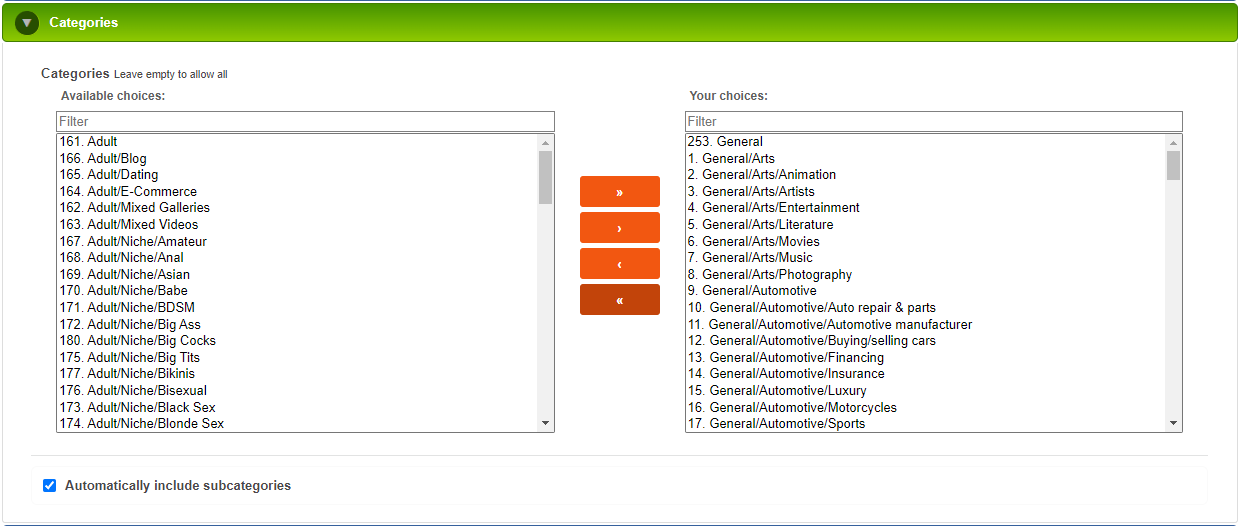Select 14. General/Automotive/Insurance entry

point(926,374)
